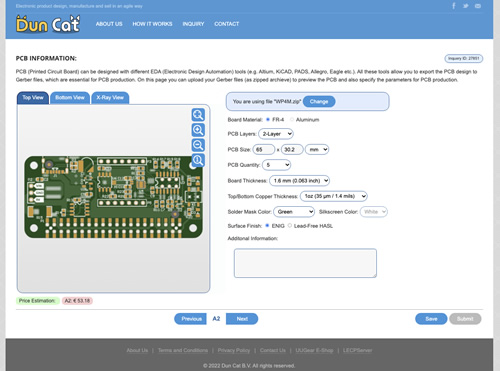Click the PCB width field showing 65
This screenshot has width=500, height=371.
pos(264,149)
